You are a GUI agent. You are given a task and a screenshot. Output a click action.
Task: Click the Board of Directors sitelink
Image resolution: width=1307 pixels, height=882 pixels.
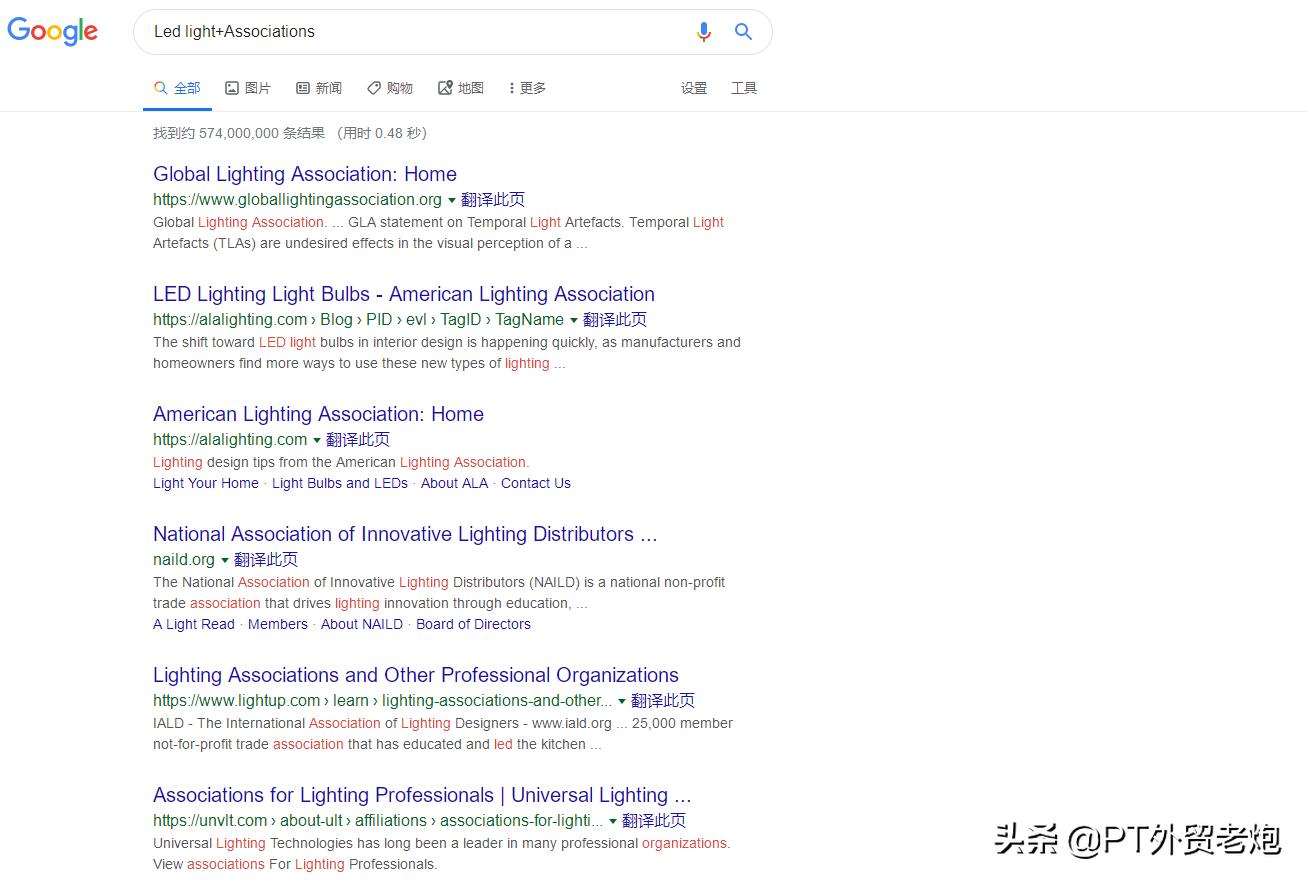click(473, 624)
